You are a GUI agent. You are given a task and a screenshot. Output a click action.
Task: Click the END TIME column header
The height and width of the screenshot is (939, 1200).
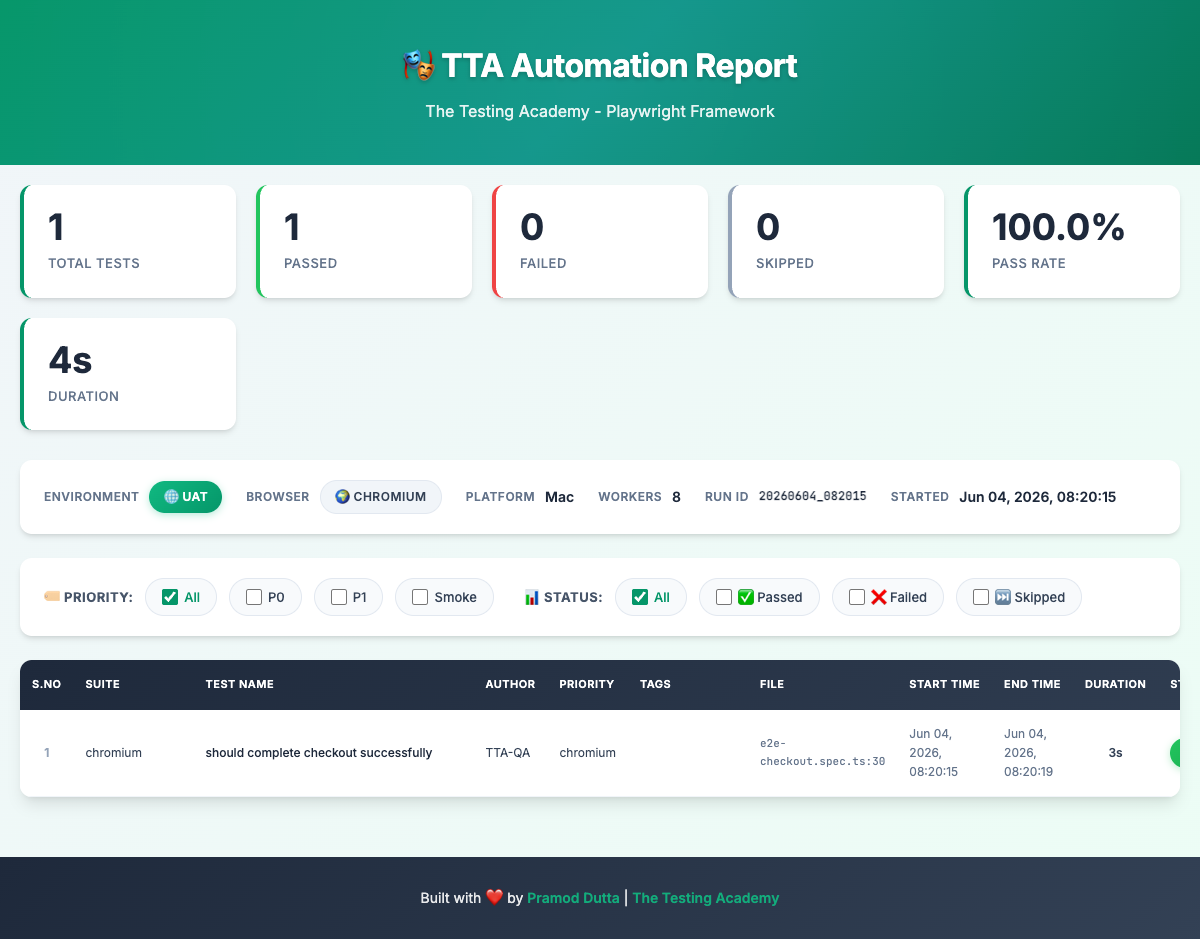click(1032, 685)
